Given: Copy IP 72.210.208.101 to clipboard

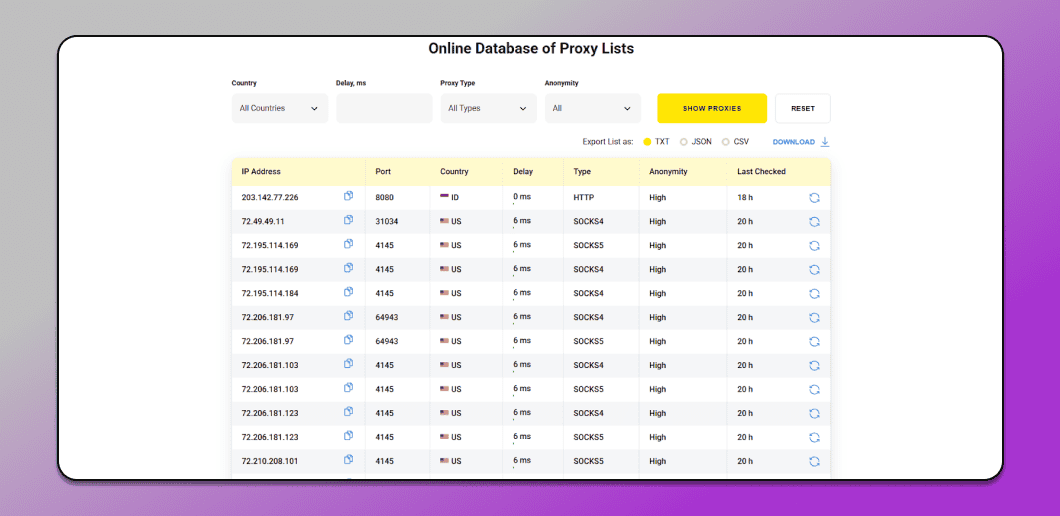Looking at the screenshot, I should click(x=349, y=459).
